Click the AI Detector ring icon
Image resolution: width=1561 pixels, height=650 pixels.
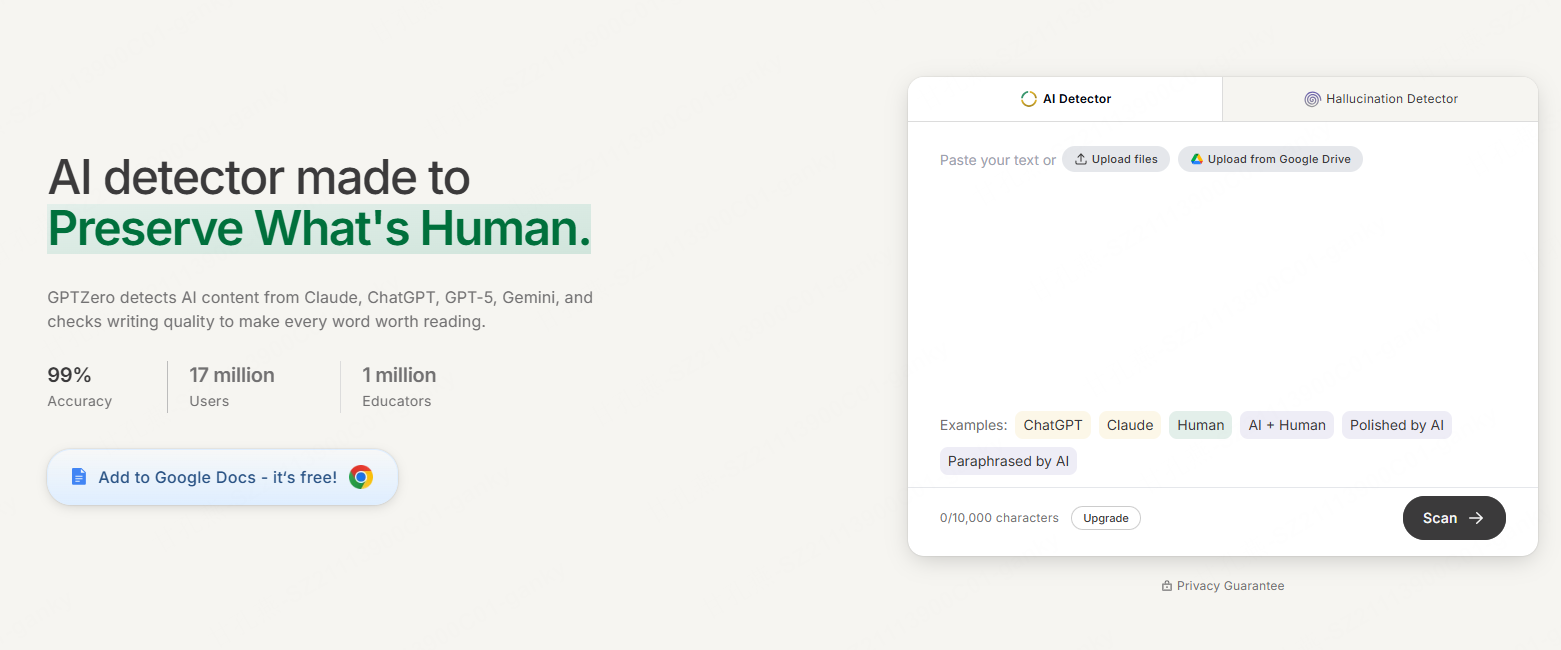[x=1028, y=99]
